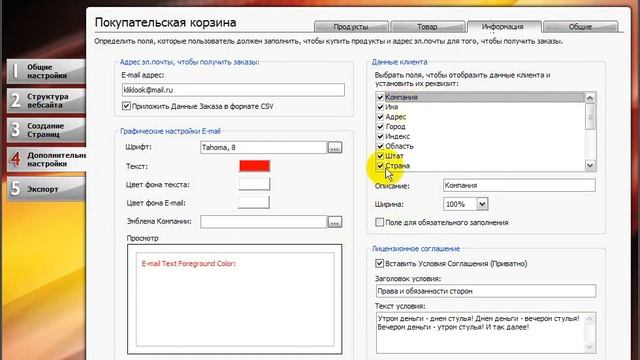Enable Поле для обязательного заполнения checkbox
640x360 pixels.
380,222
